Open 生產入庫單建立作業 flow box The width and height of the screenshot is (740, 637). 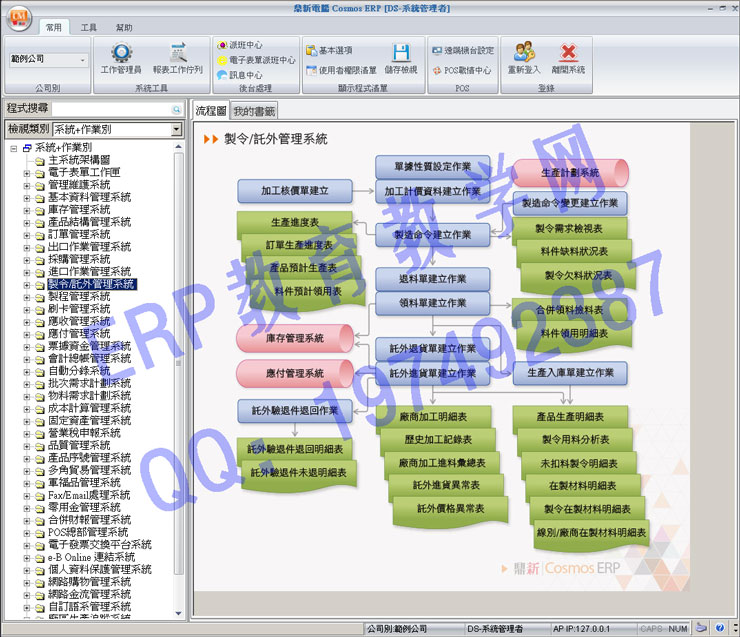(x=570, y=373)
